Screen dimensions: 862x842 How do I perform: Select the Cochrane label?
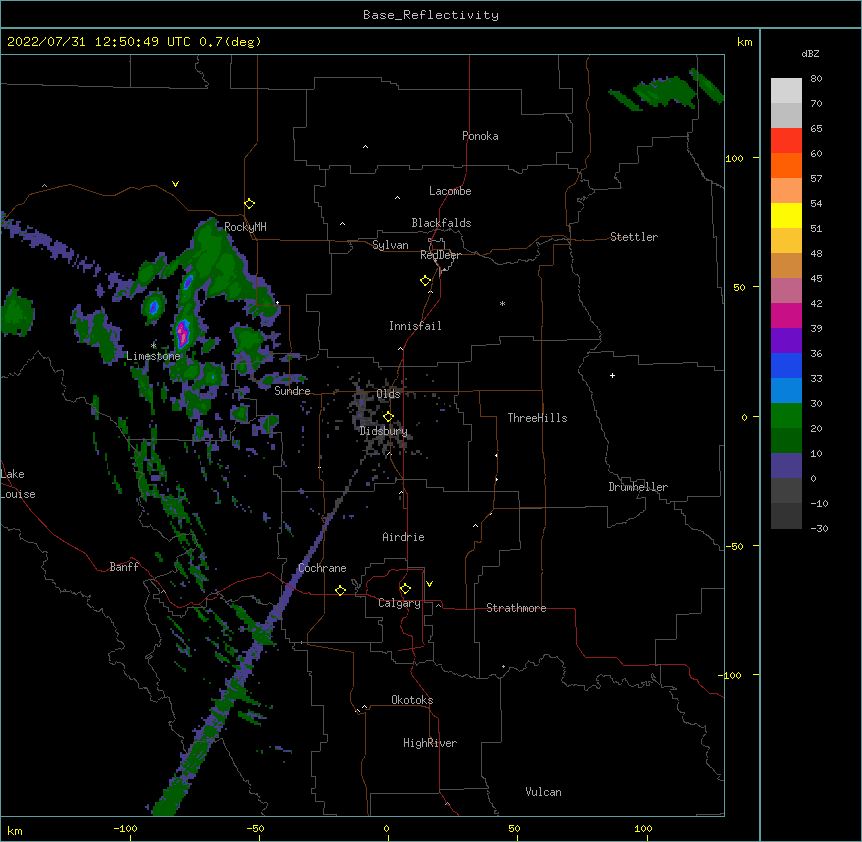click(x=322, y=568)
